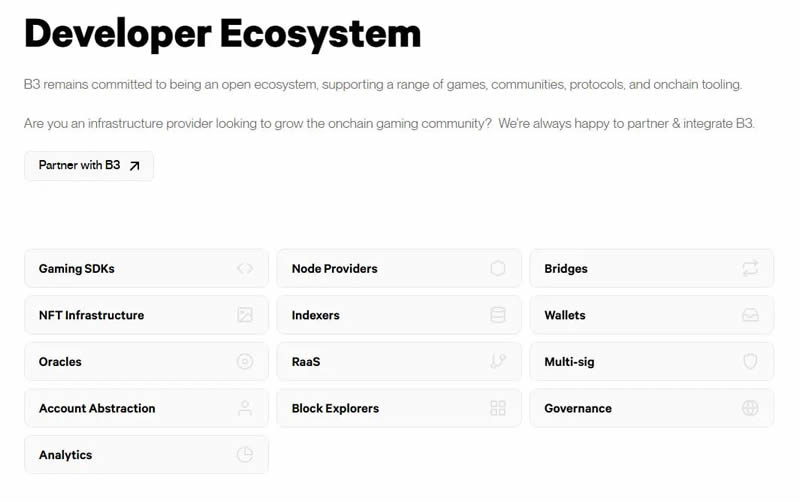Viewport: 800px width, 502px height.
Task: Click the grid icon in Block Explorers
Action: (498, 408)
